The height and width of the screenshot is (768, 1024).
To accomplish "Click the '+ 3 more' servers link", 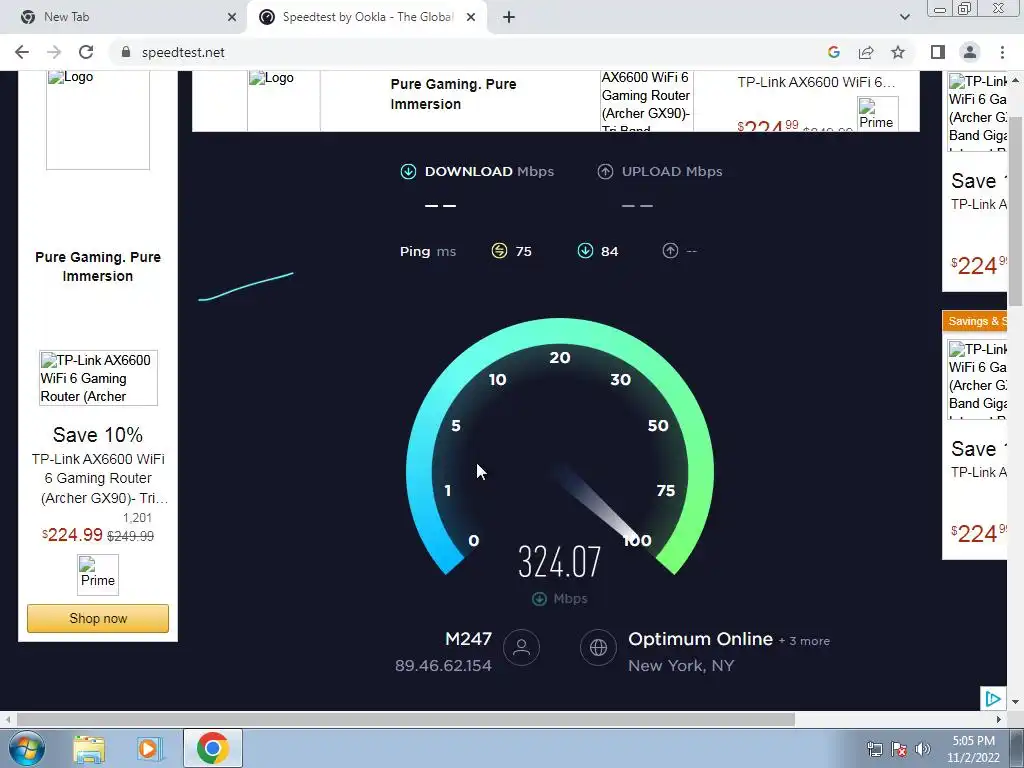I will 804,641.
